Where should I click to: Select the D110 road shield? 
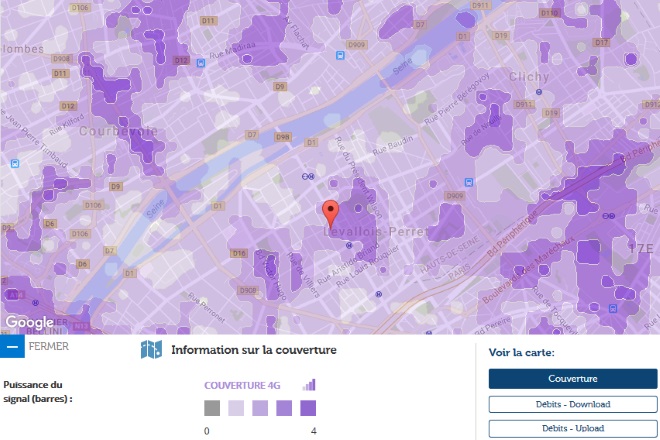coord(549,13)
